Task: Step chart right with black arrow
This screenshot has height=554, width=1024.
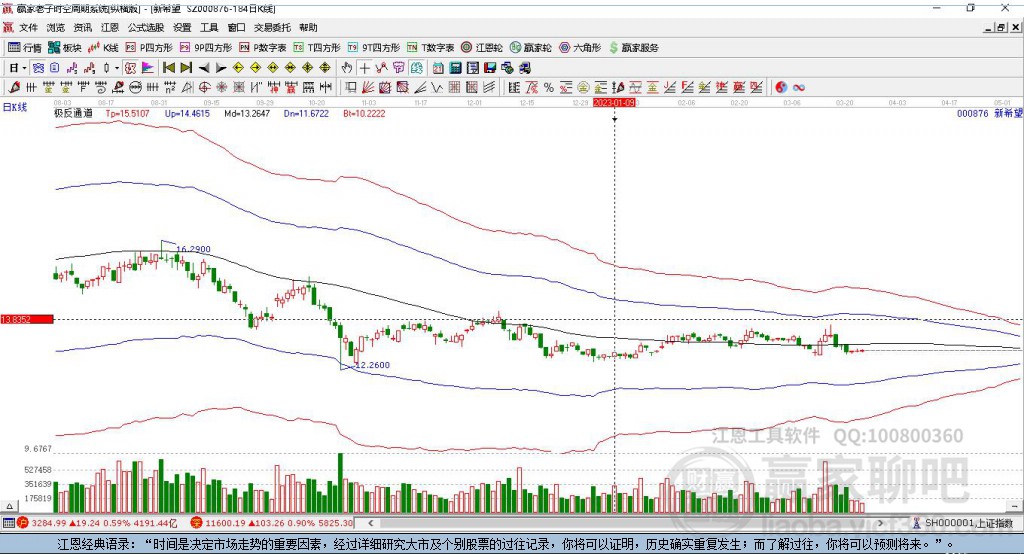Action: click(221, 68)
